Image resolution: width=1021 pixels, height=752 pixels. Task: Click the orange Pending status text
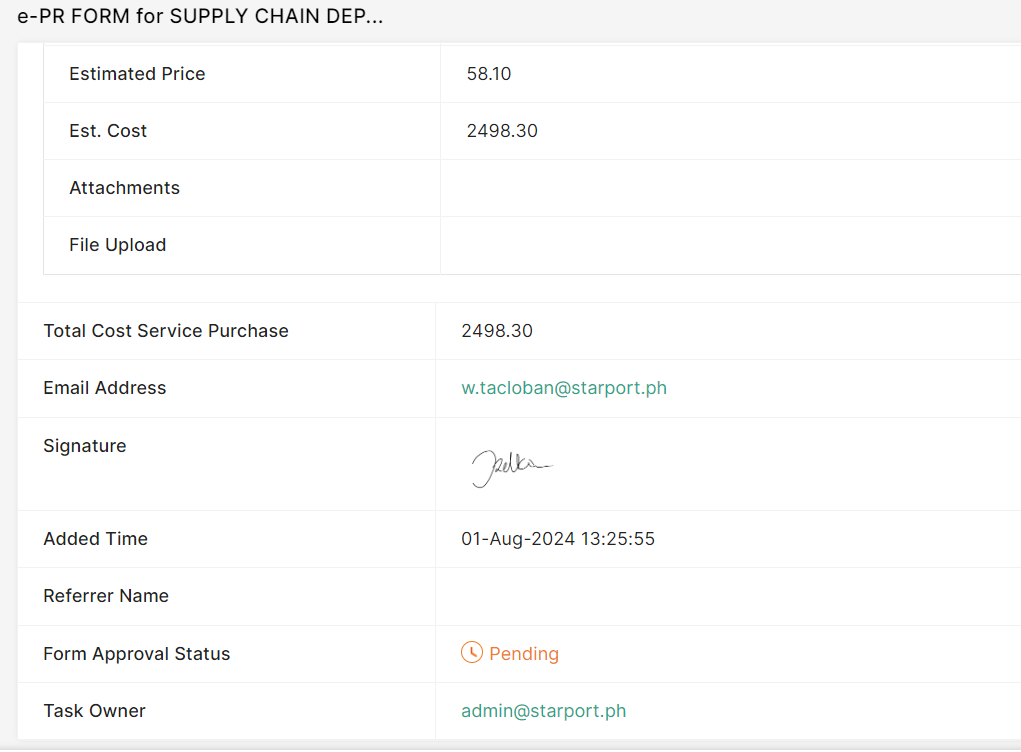(x=524, y=654)
